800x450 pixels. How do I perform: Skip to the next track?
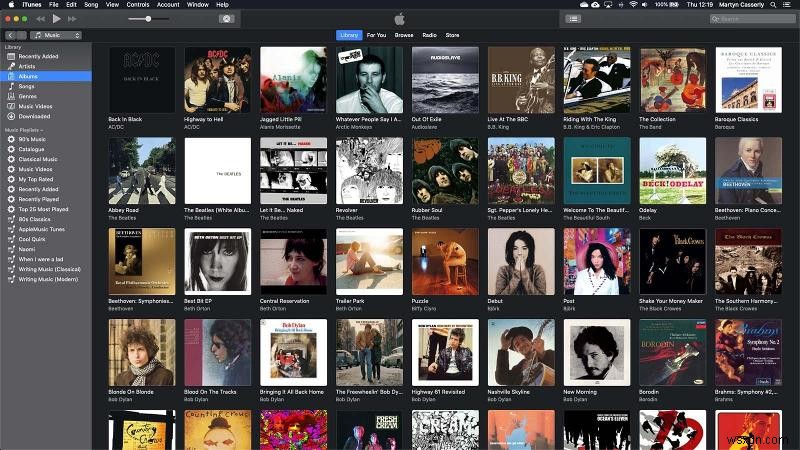point(72,19)
